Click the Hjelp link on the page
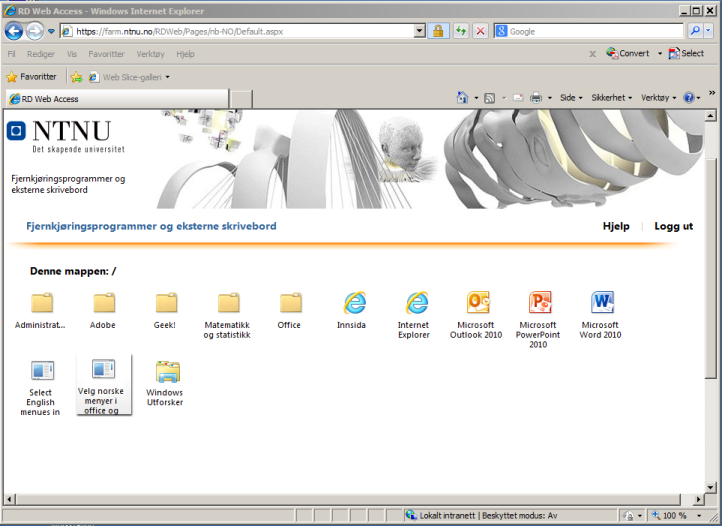 click(616, 226)
